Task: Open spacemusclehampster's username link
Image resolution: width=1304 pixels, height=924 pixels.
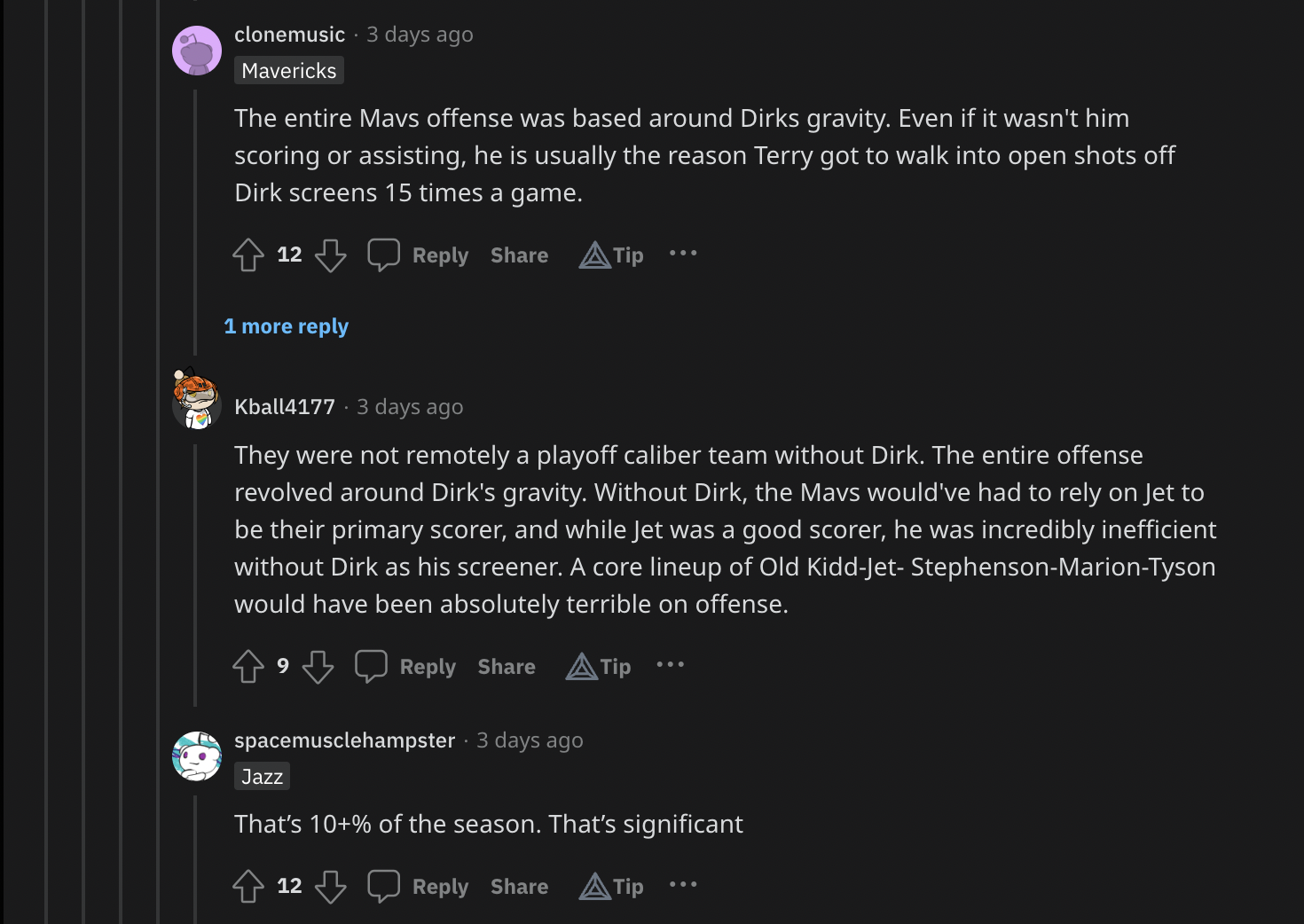Action: pyautogui.click(x=344, y=740)
